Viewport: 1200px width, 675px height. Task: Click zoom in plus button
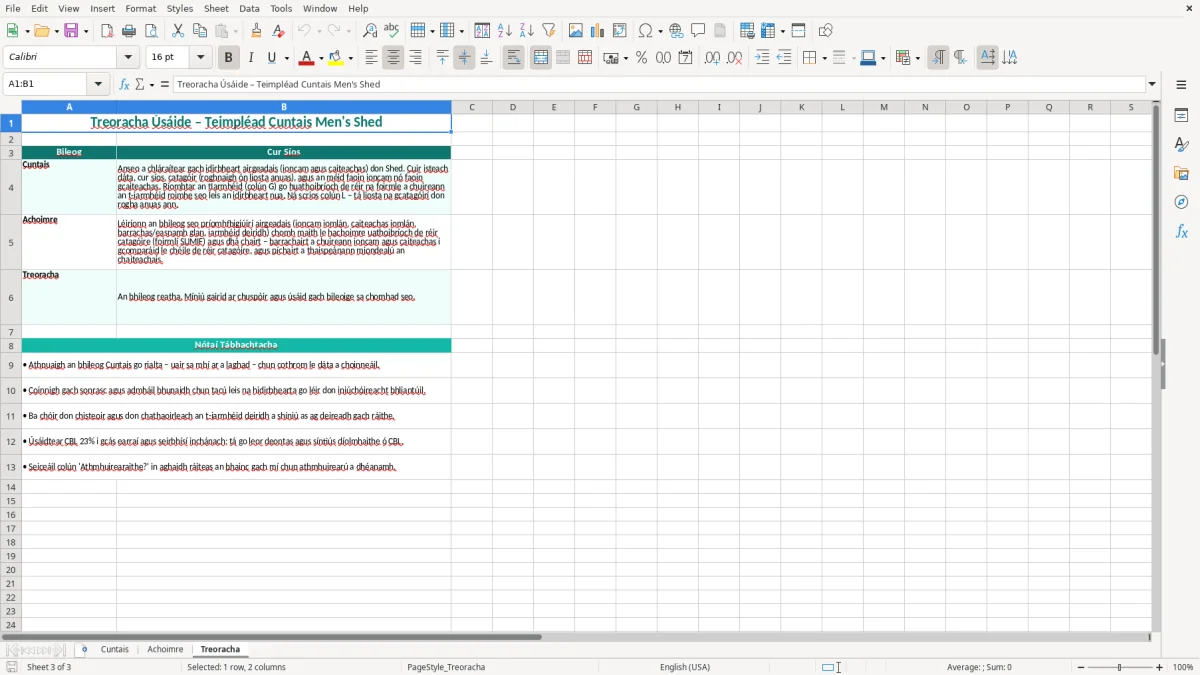[x=1160, y=667]
